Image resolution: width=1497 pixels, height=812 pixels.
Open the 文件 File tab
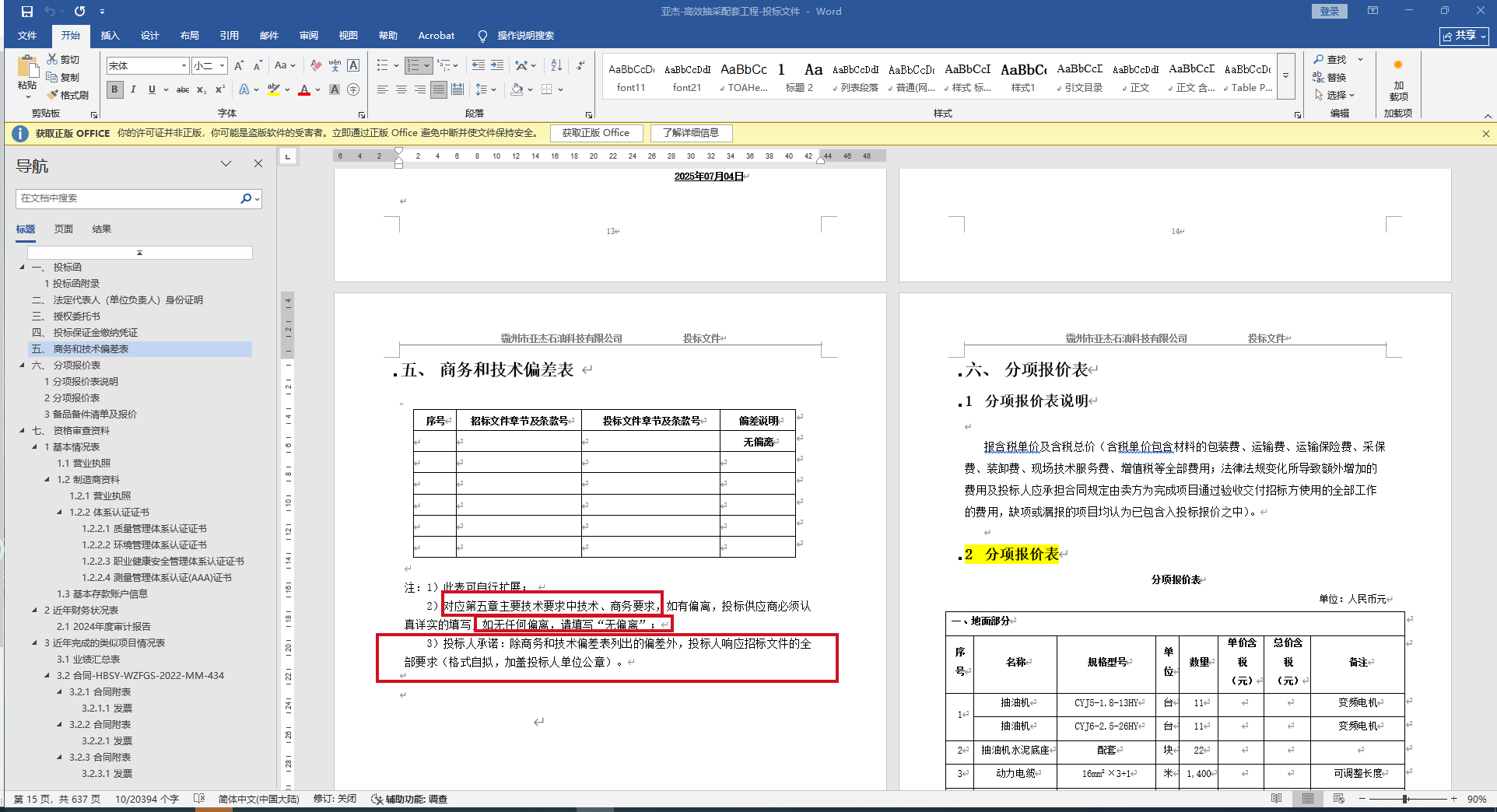click(27, 36)
